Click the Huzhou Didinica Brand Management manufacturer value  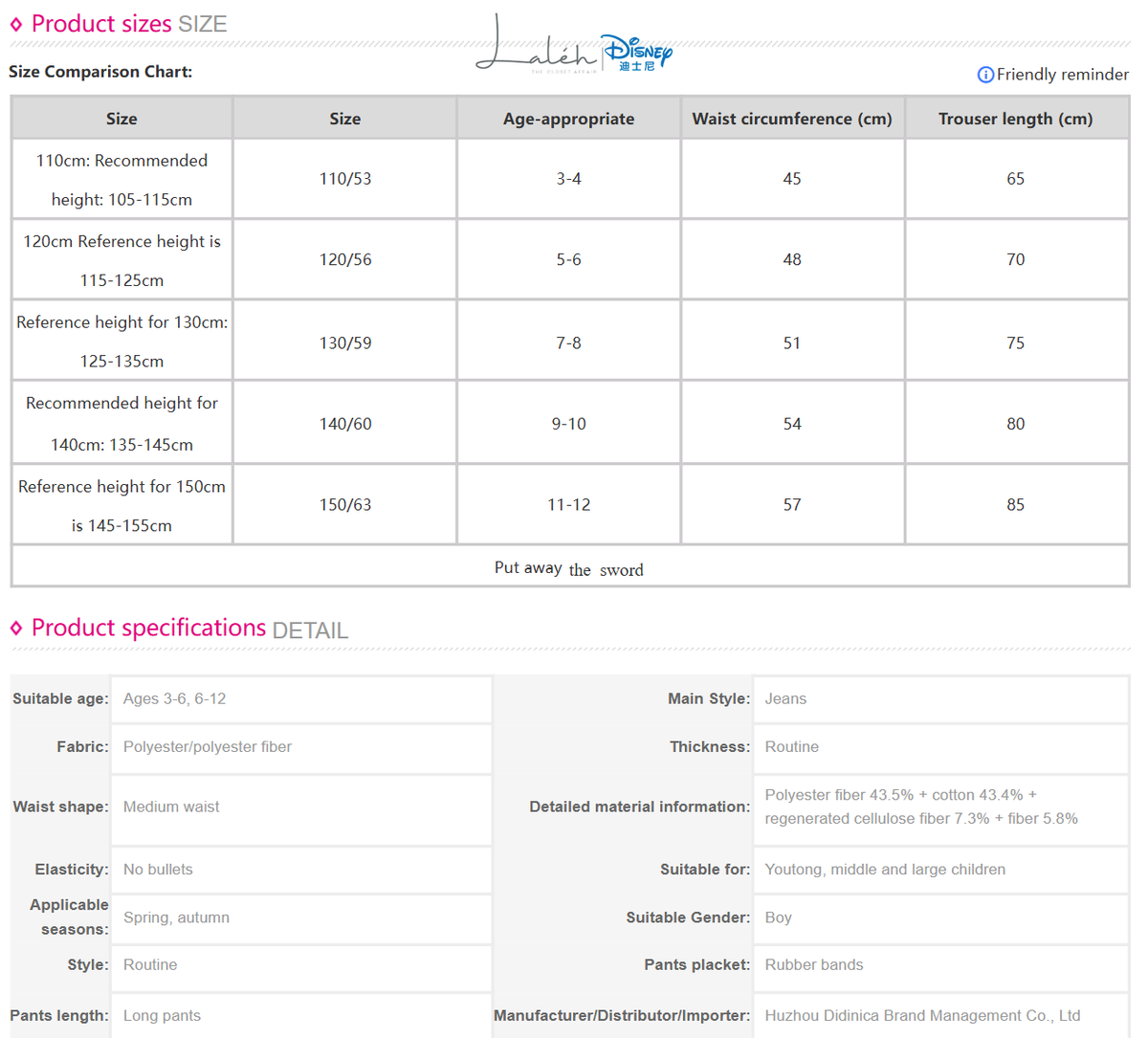point(922,1016)
